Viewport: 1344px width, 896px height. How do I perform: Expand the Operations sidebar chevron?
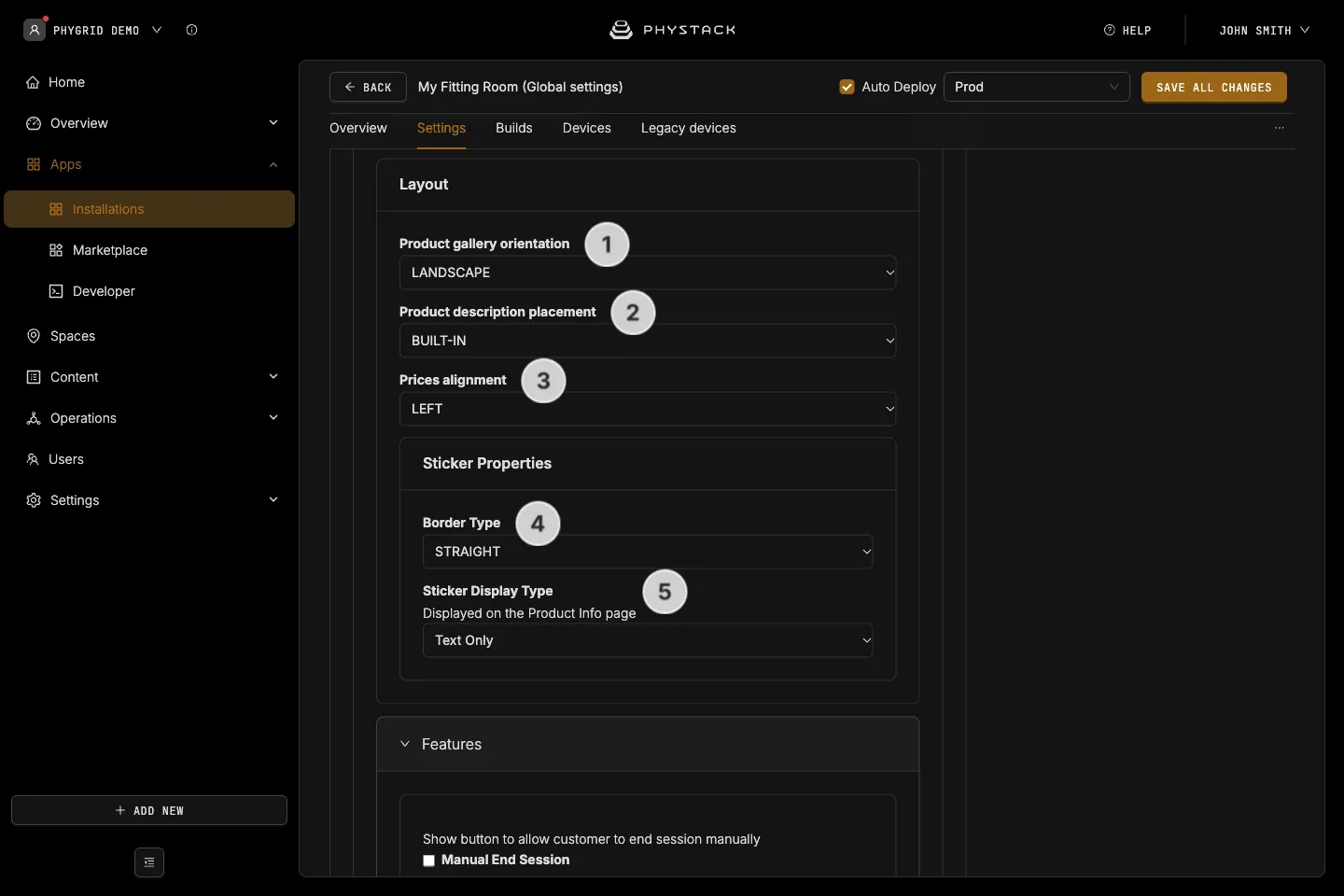coord(273,417)
